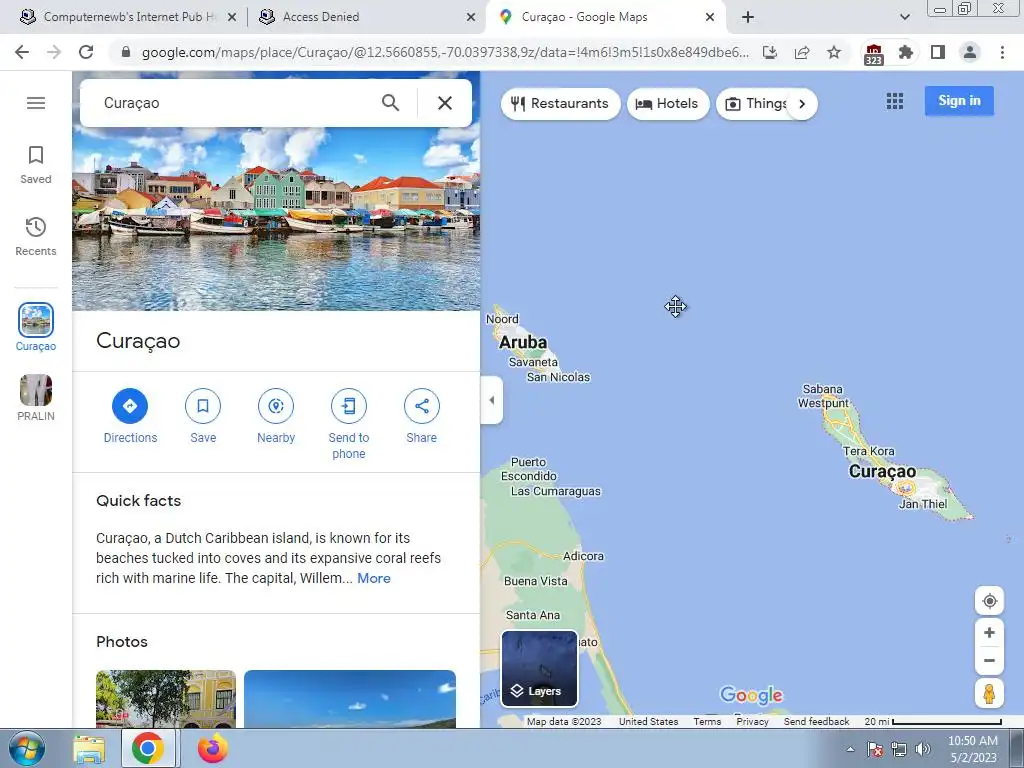Send Curaçao to phone
This screenshot has width=1024, height=768.
coord(349,423)
